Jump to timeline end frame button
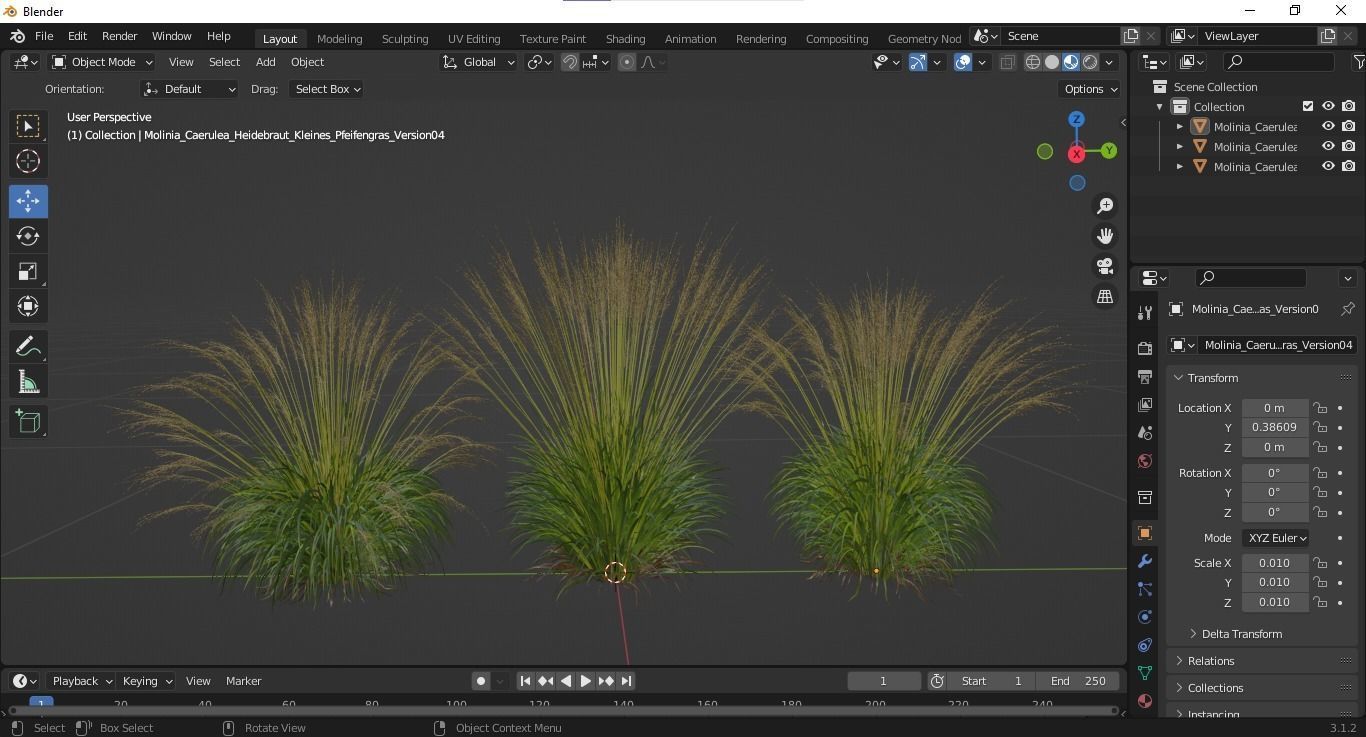Image resolution: width=1366 pixels, height=737 pixels. (626, 681)
